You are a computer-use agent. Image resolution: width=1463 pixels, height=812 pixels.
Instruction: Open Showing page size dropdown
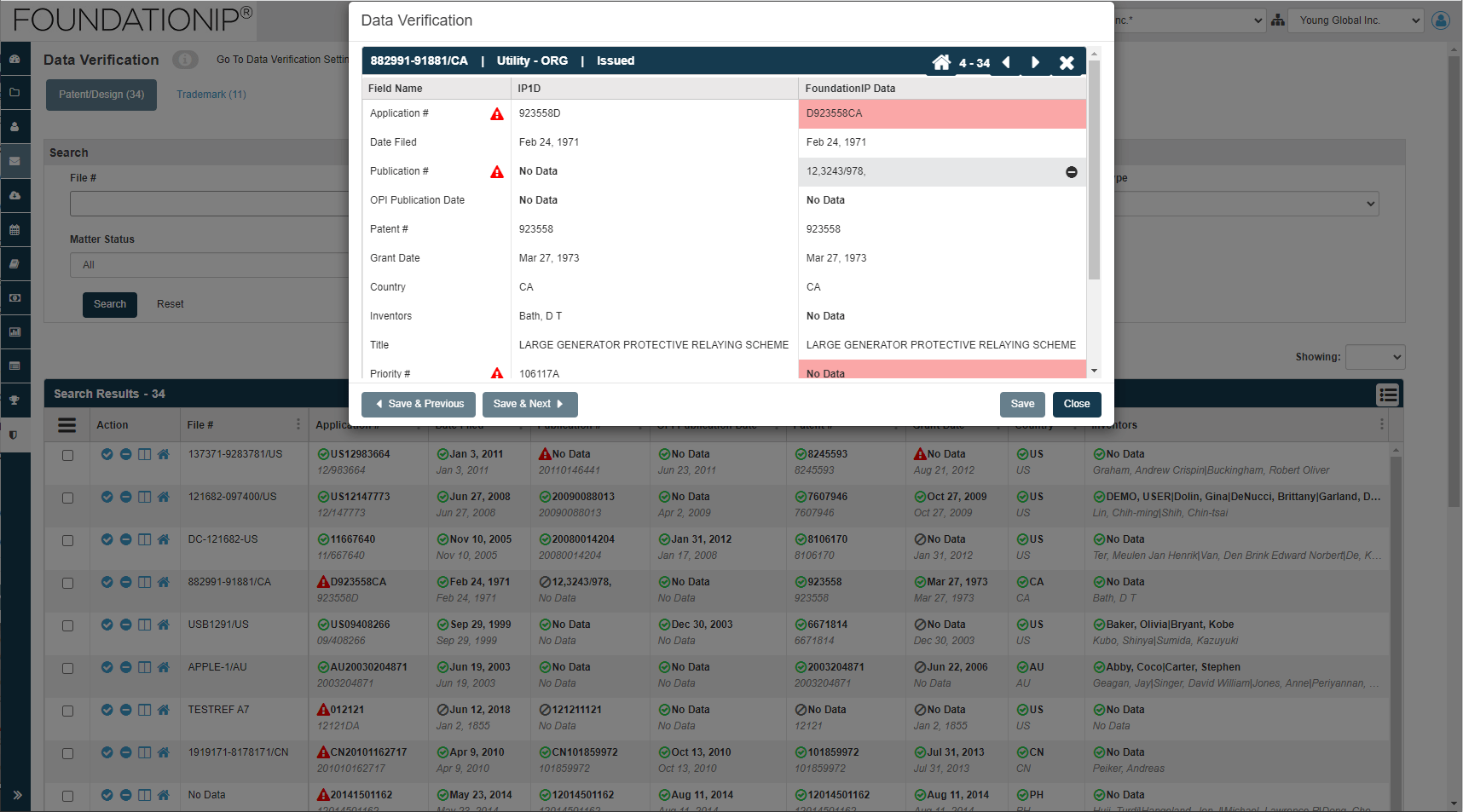pyautogui.click(x=1375, y=357)
